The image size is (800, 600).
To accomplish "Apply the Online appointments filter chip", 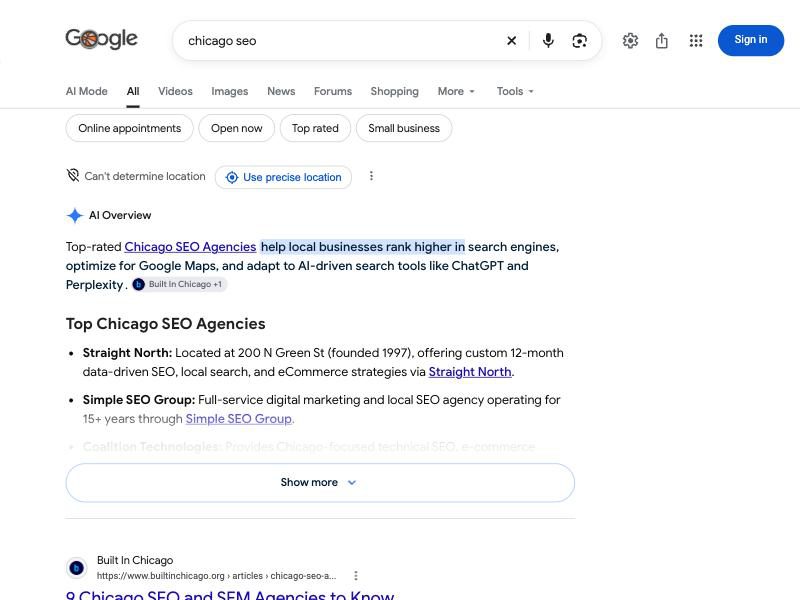I will click(x=130, y=128).
